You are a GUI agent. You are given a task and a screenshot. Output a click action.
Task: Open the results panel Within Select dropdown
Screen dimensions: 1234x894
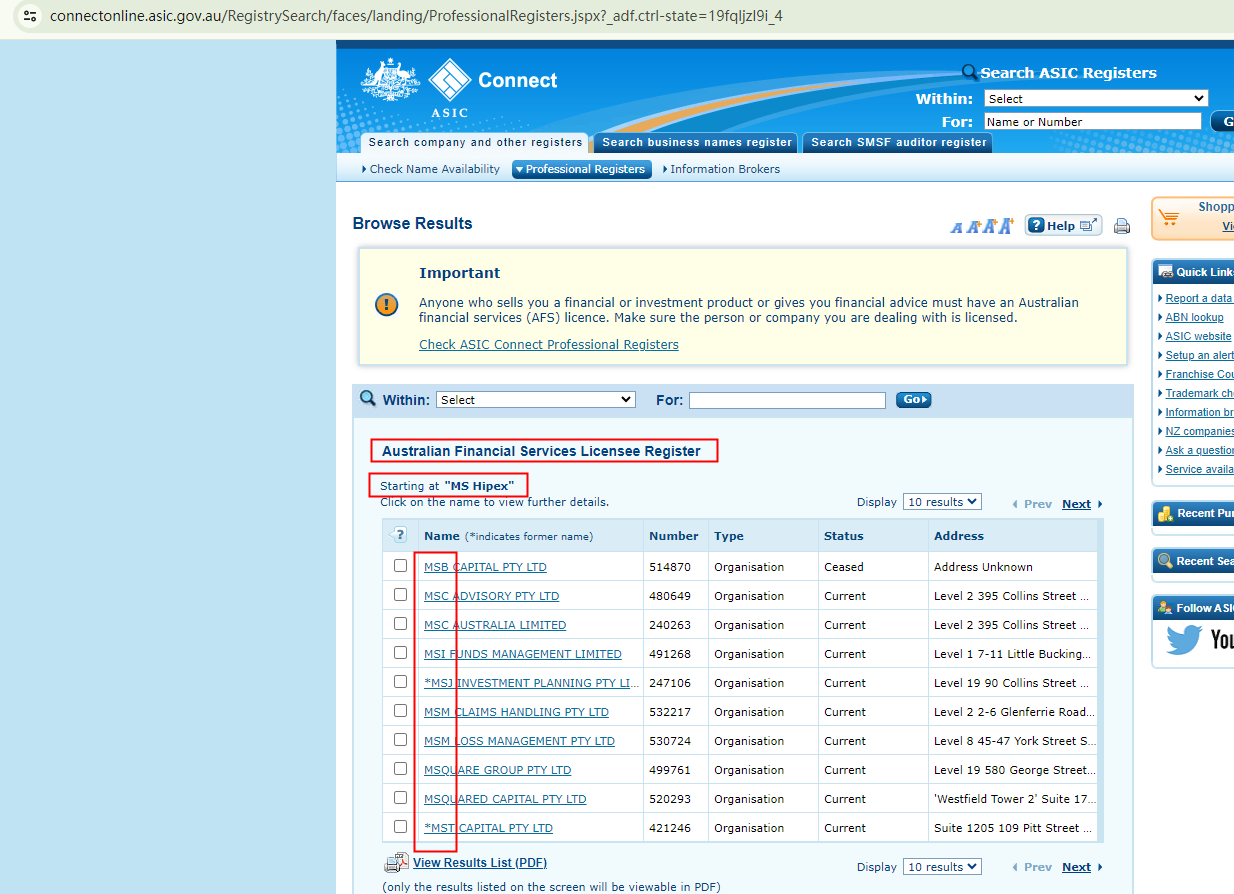coord(536,399)
